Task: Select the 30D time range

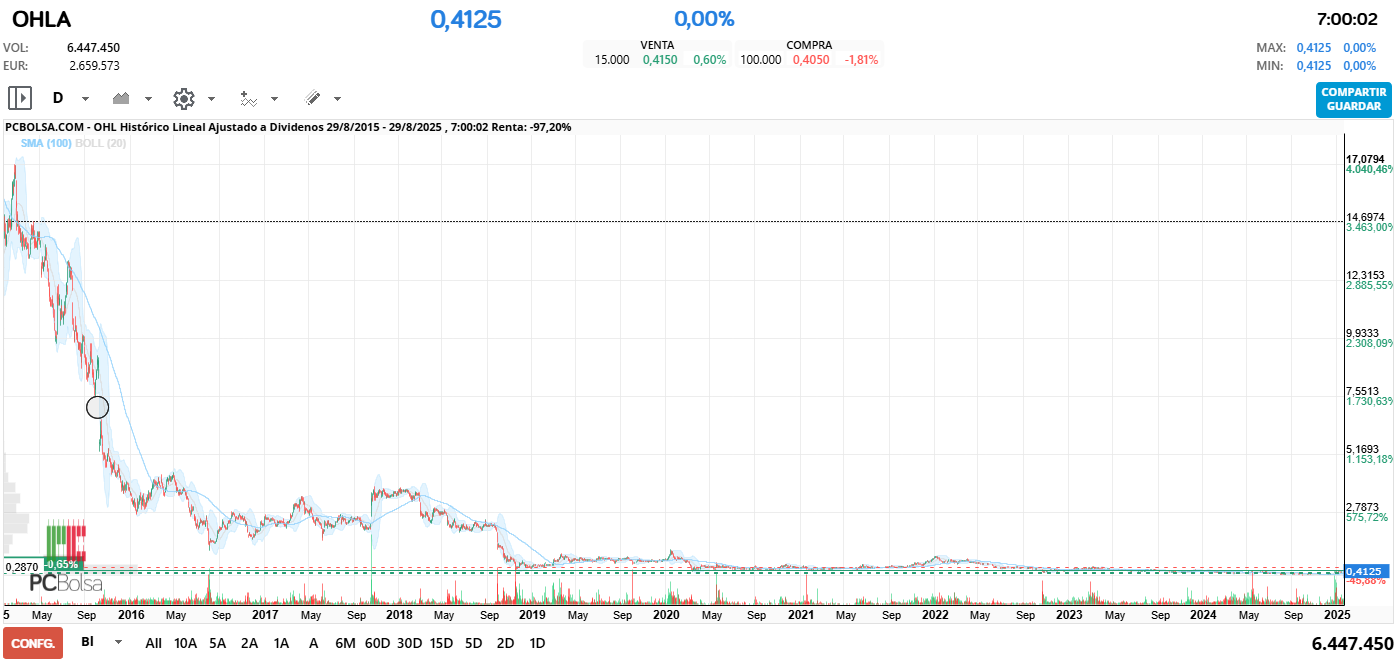Action: coord(409,643)
